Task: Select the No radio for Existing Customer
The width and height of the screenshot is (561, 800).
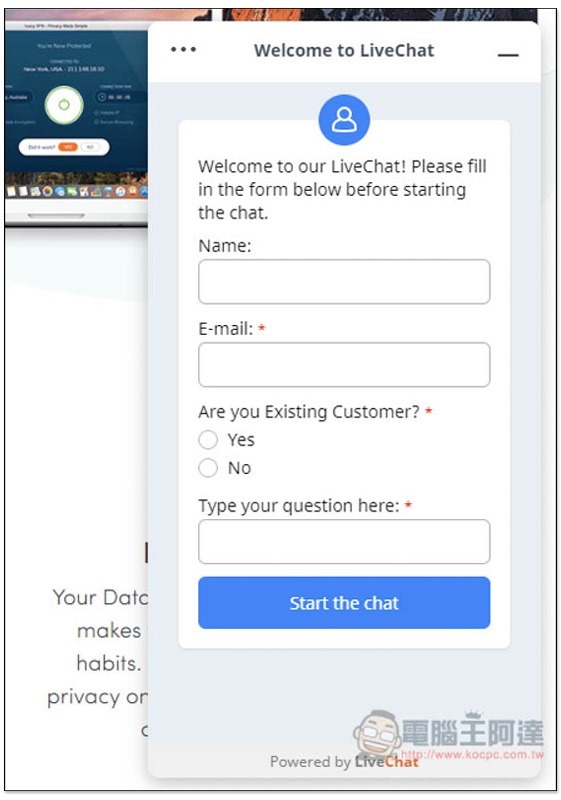Action: click(208, 467)
